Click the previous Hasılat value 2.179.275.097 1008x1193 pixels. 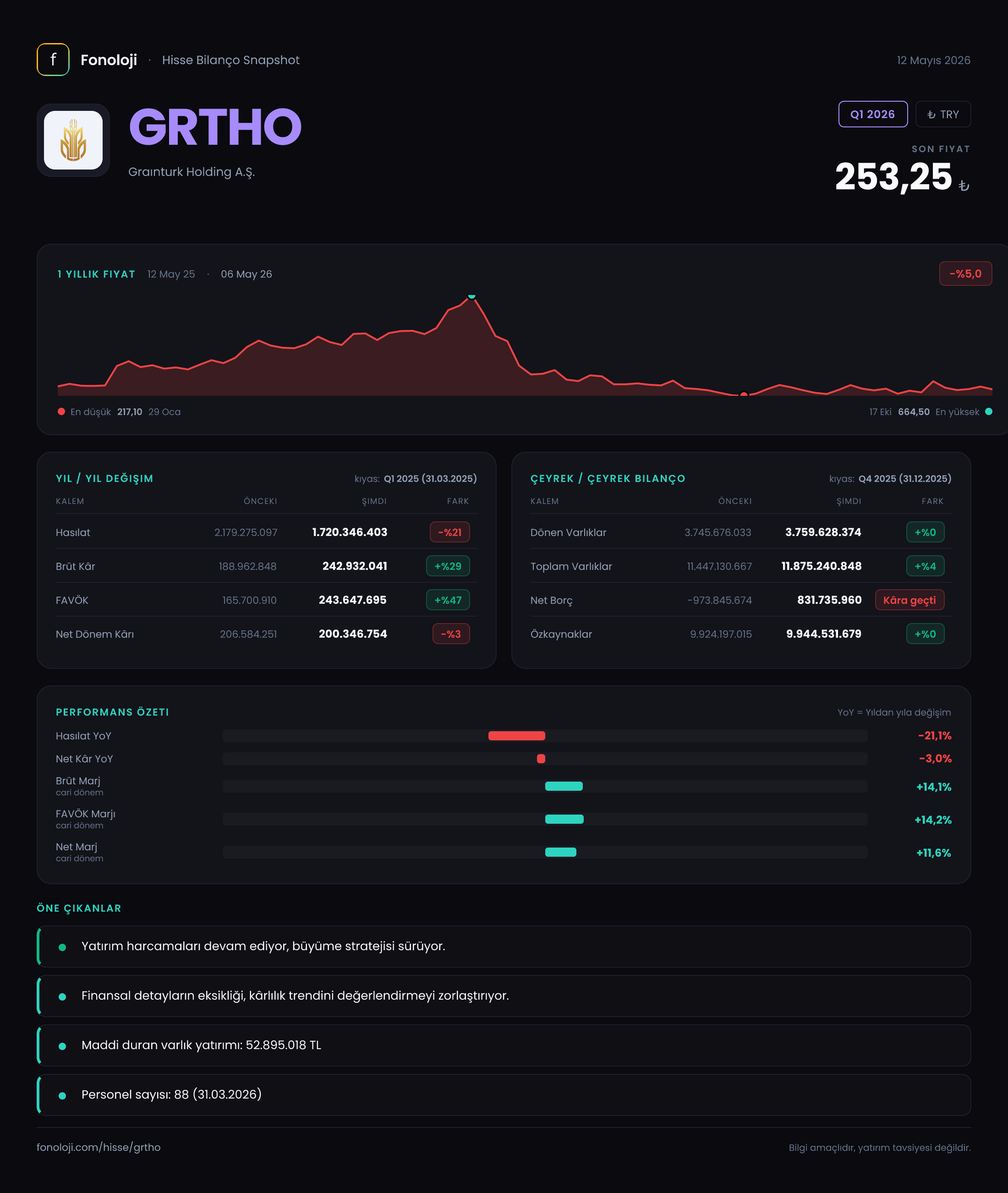[246, 532]
